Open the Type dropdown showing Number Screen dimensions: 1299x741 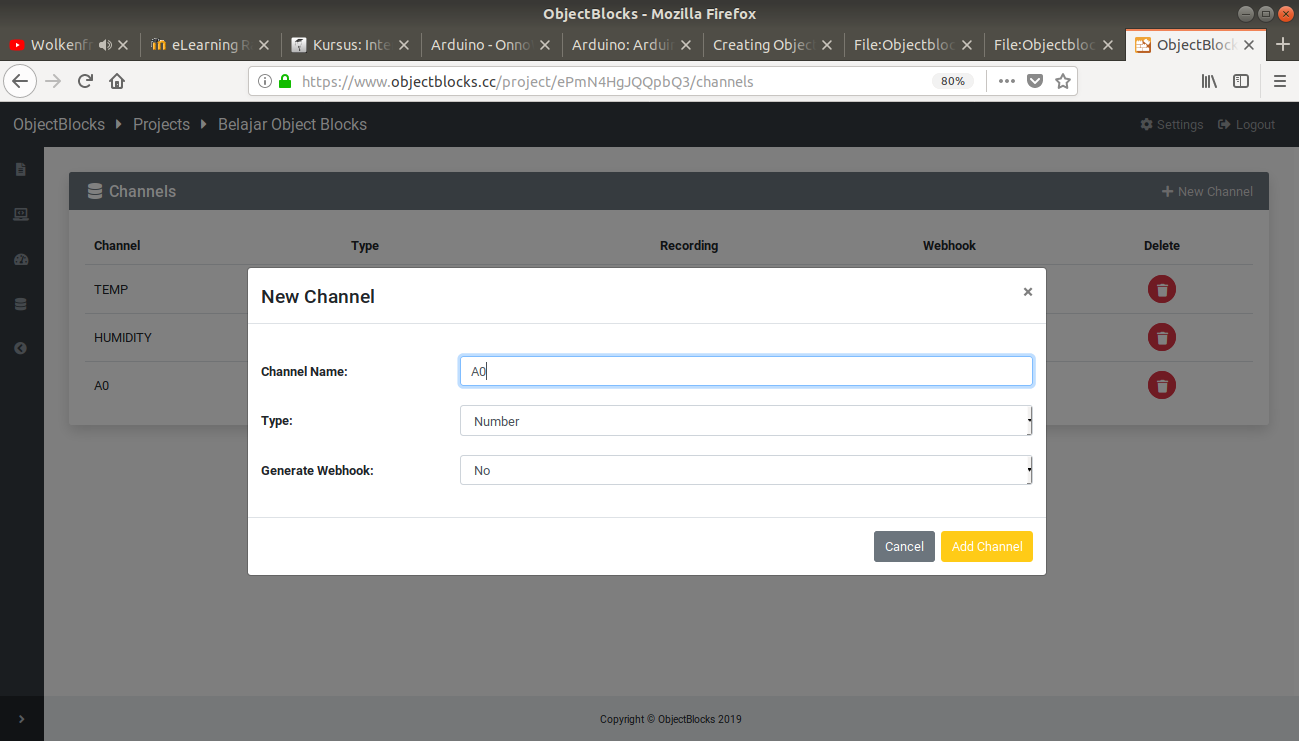pyautogui.click(x=745, y=421)
